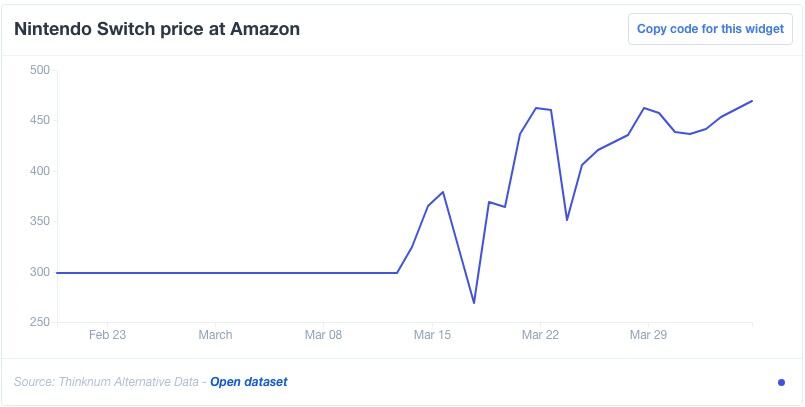Click the Mar 29 axis tick label
Screen dimensions: 805x407
(648, 335)
